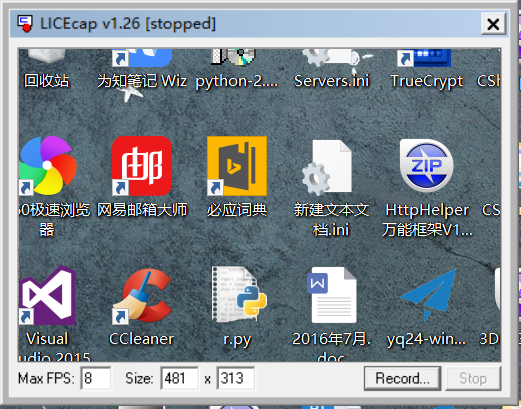
Task: Click the 新建文本文档.ini file name
Action: pyautogui.click(x=331, y=220)
